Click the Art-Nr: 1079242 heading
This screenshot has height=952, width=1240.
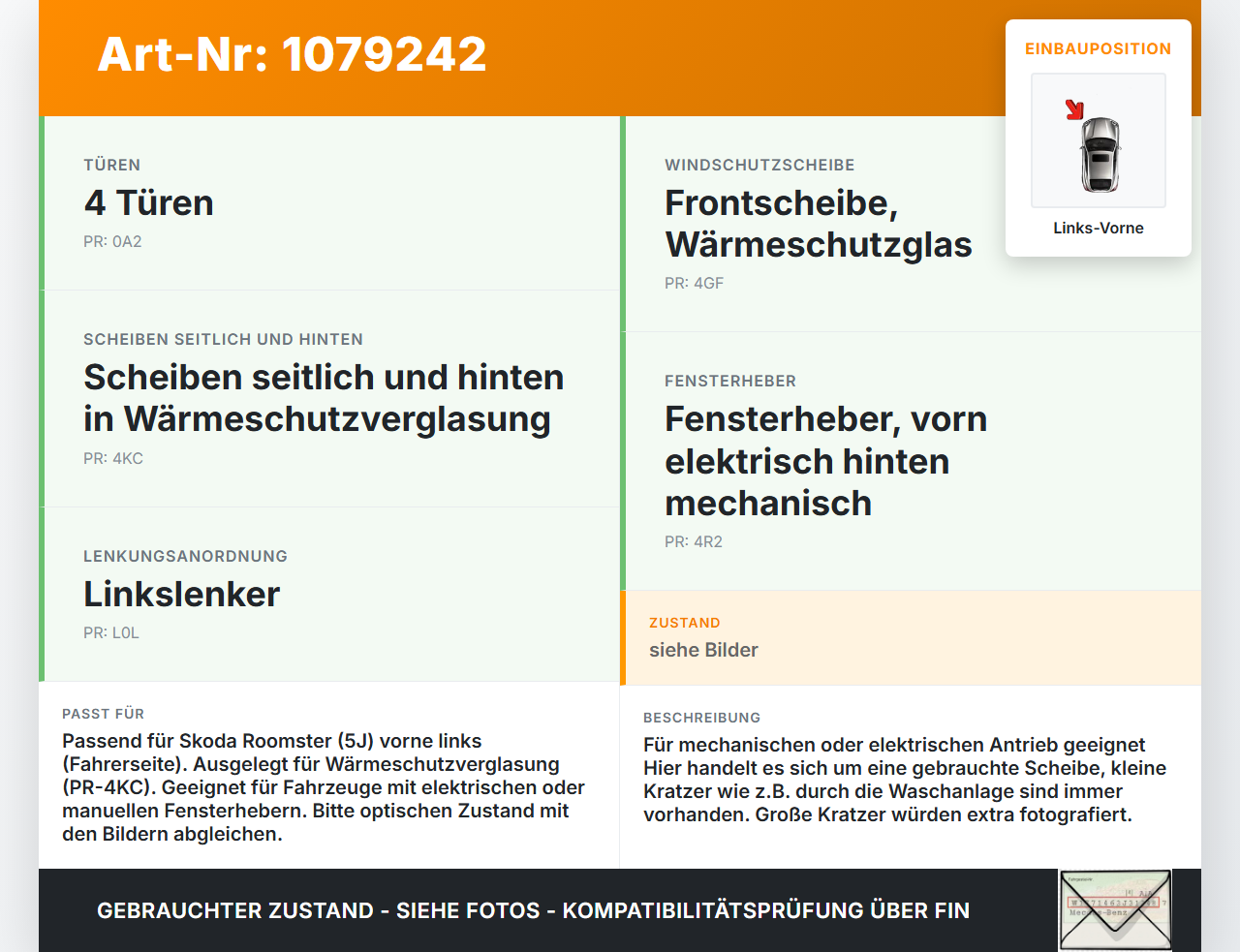pos(292,54)
